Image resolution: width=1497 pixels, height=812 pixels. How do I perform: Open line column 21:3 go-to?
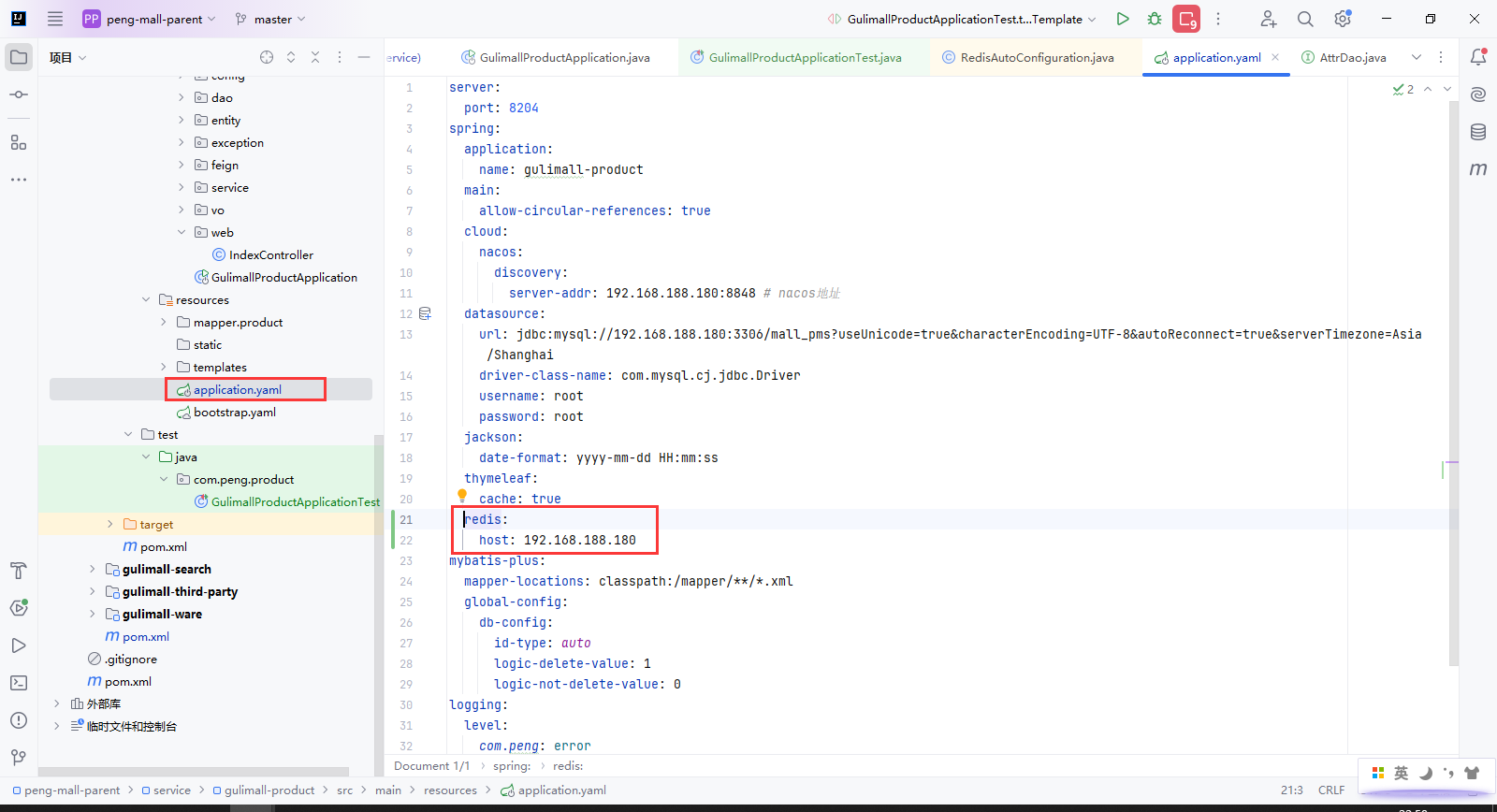pyautogui.click(x=1292, y=790)
